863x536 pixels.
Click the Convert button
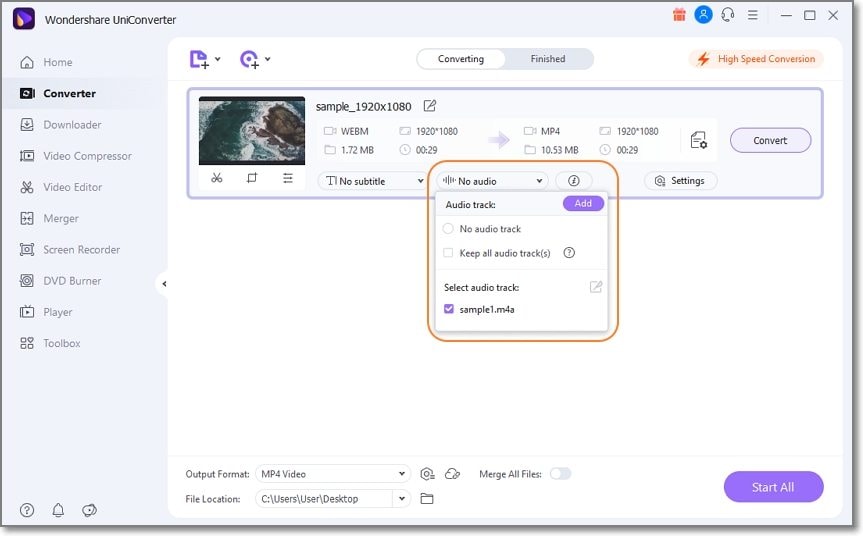(x=770, y=140)
